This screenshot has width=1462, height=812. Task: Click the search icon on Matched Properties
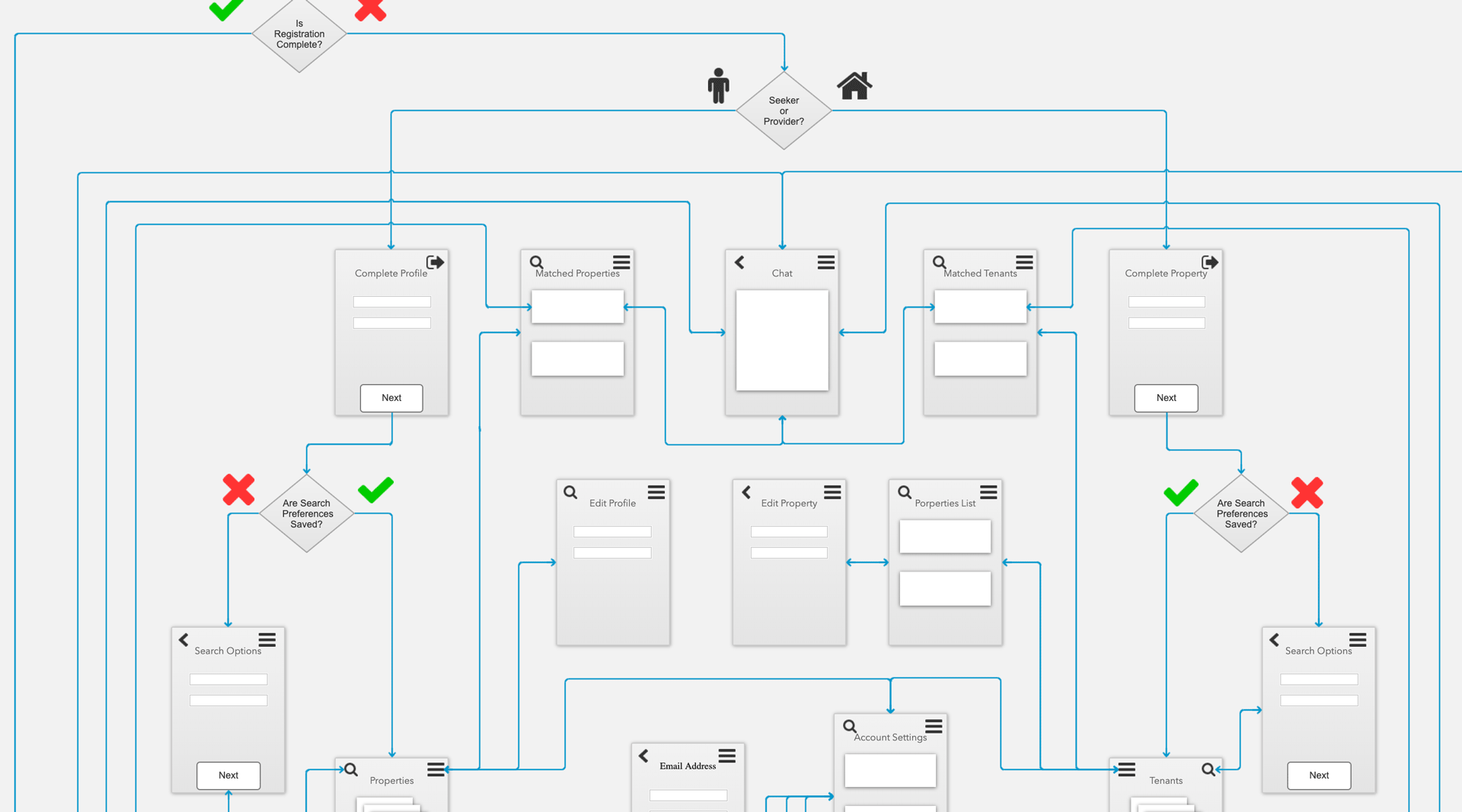pyautogui.click(x=537, y=263)
